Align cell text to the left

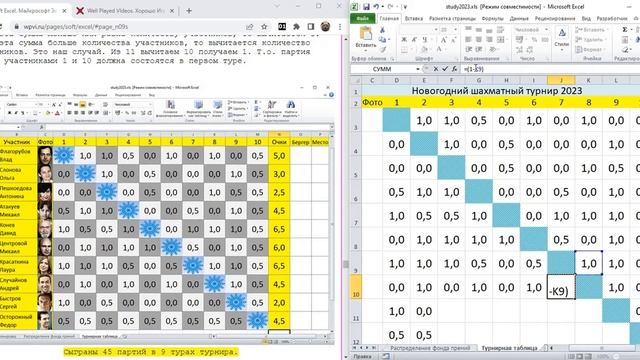pos(468,40)
